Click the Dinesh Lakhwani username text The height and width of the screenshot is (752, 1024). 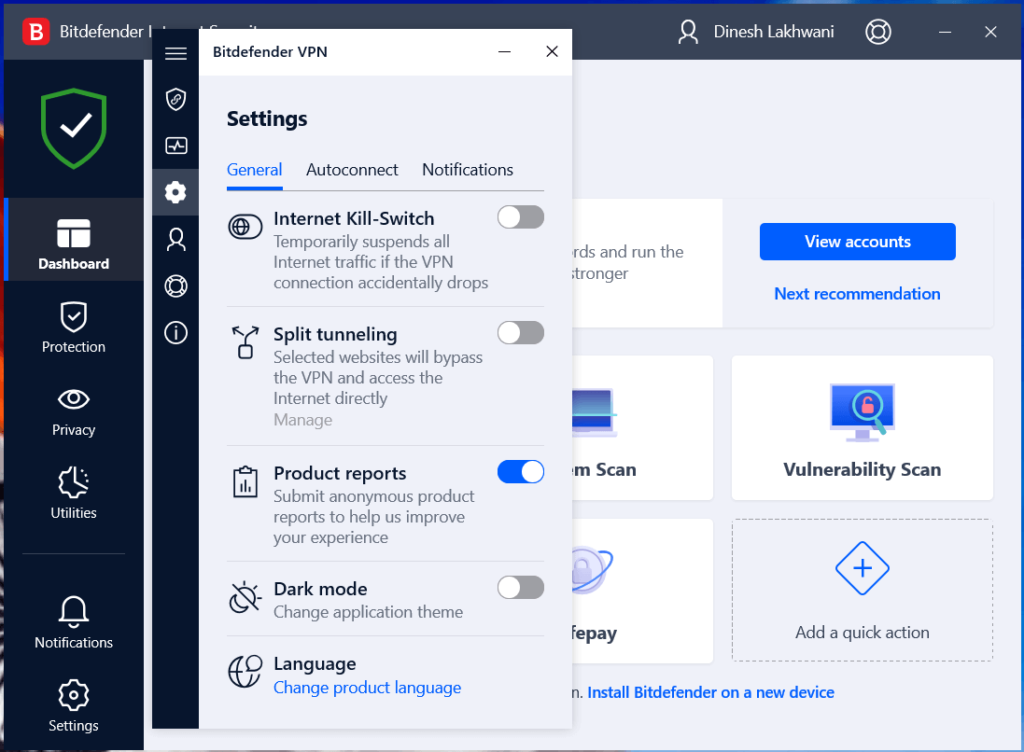[773, 31]
